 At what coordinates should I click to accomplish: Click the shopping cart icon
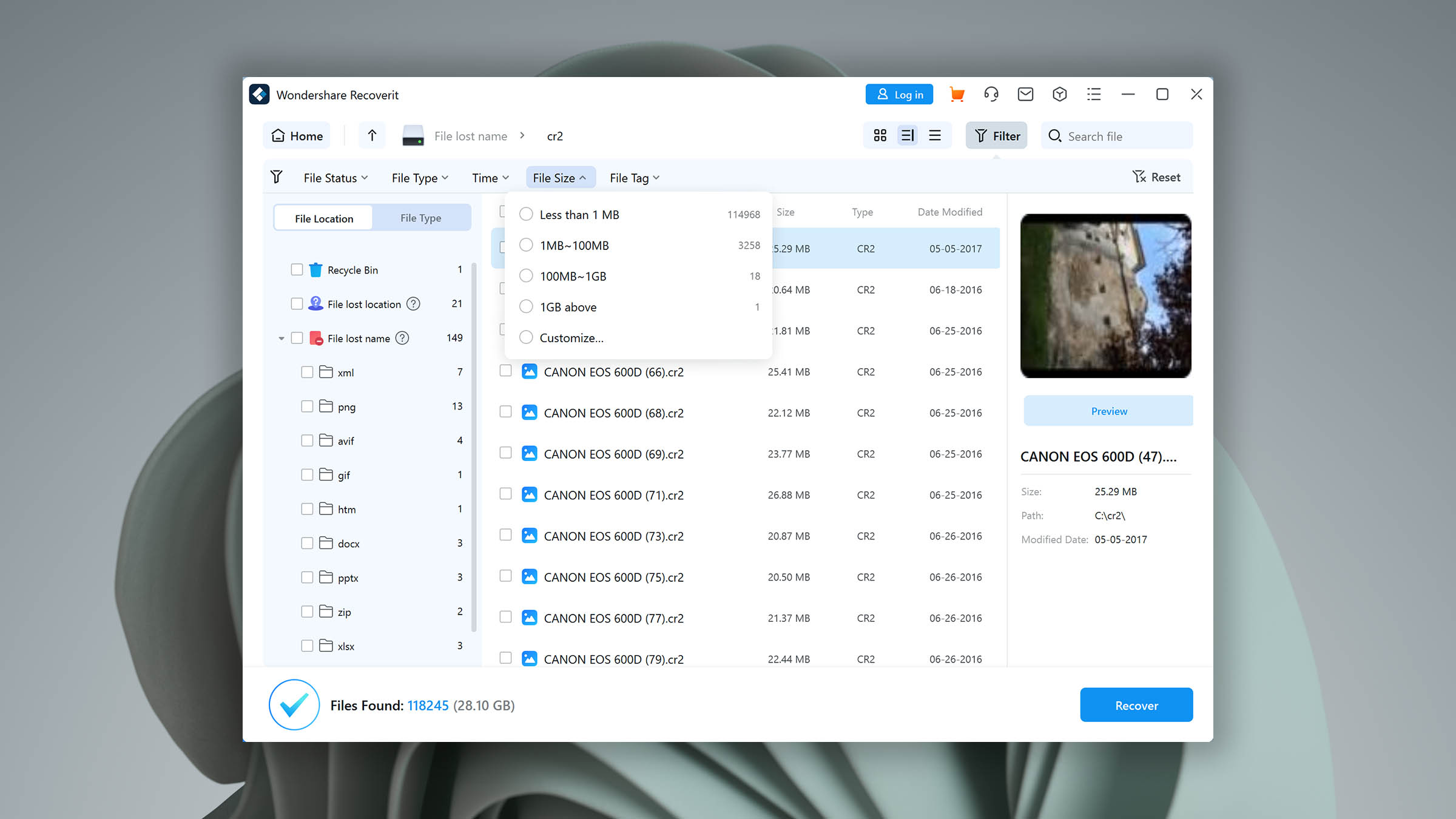click(x=957, y=95)
